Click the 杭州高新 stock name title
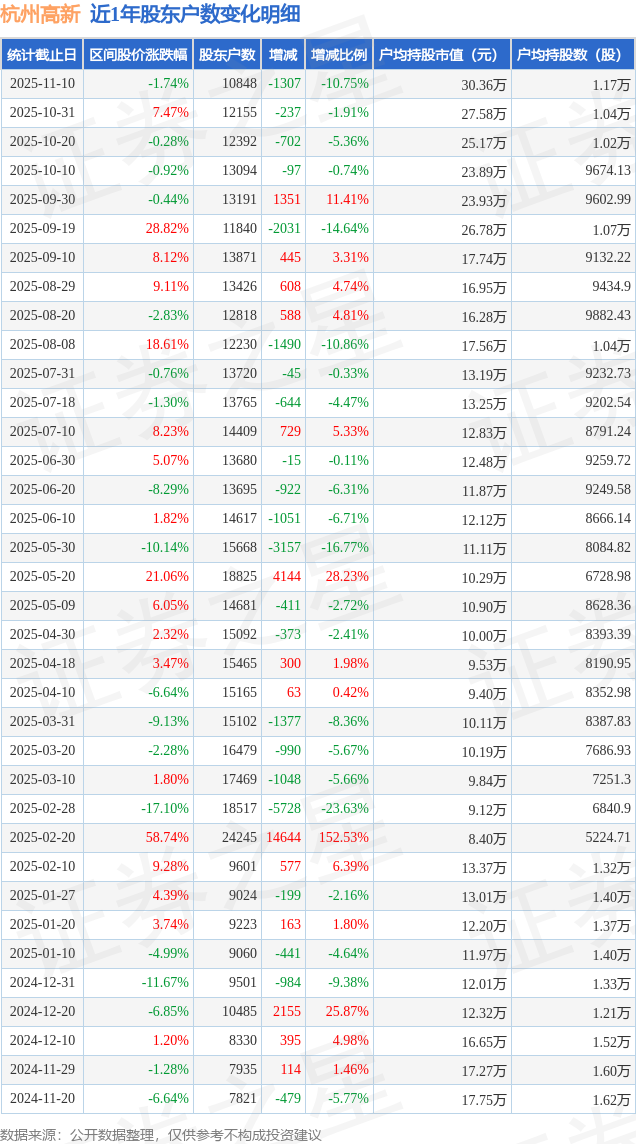This screenshot has height=1144, width=636. [x=40, y=14]
